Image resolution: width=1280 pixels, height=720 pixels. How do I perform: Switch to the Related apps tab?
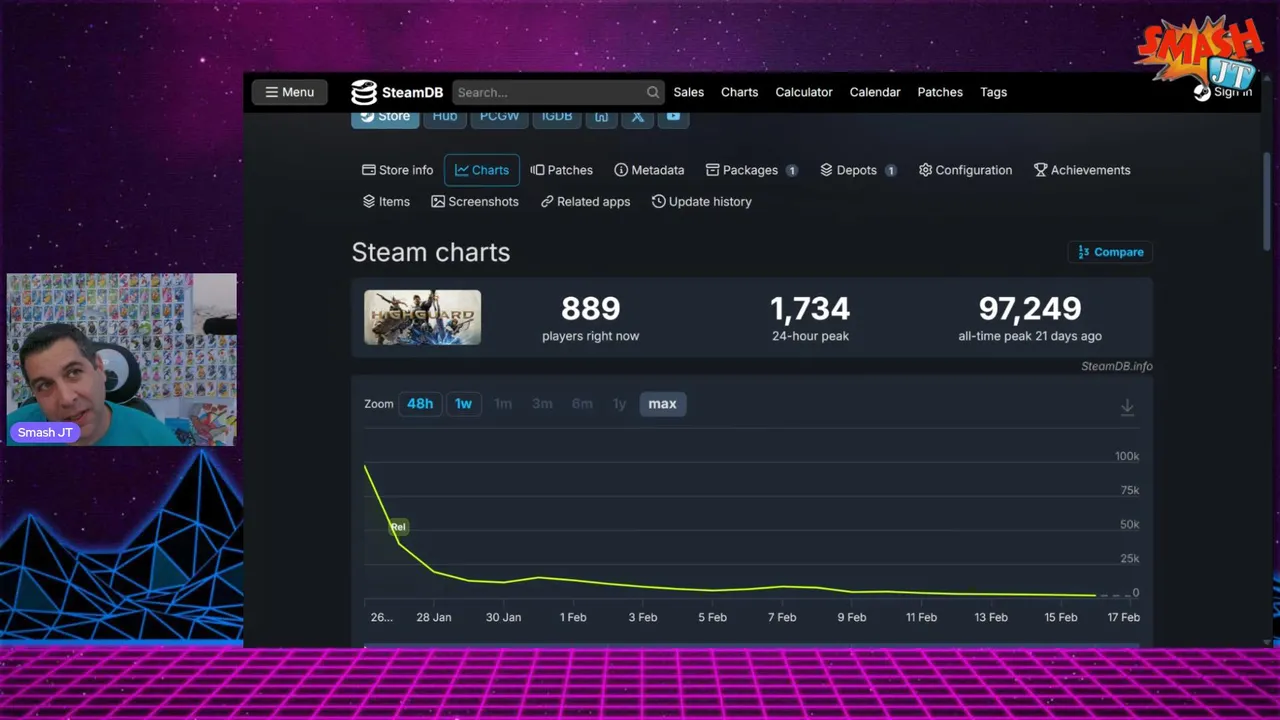[585, 202]
